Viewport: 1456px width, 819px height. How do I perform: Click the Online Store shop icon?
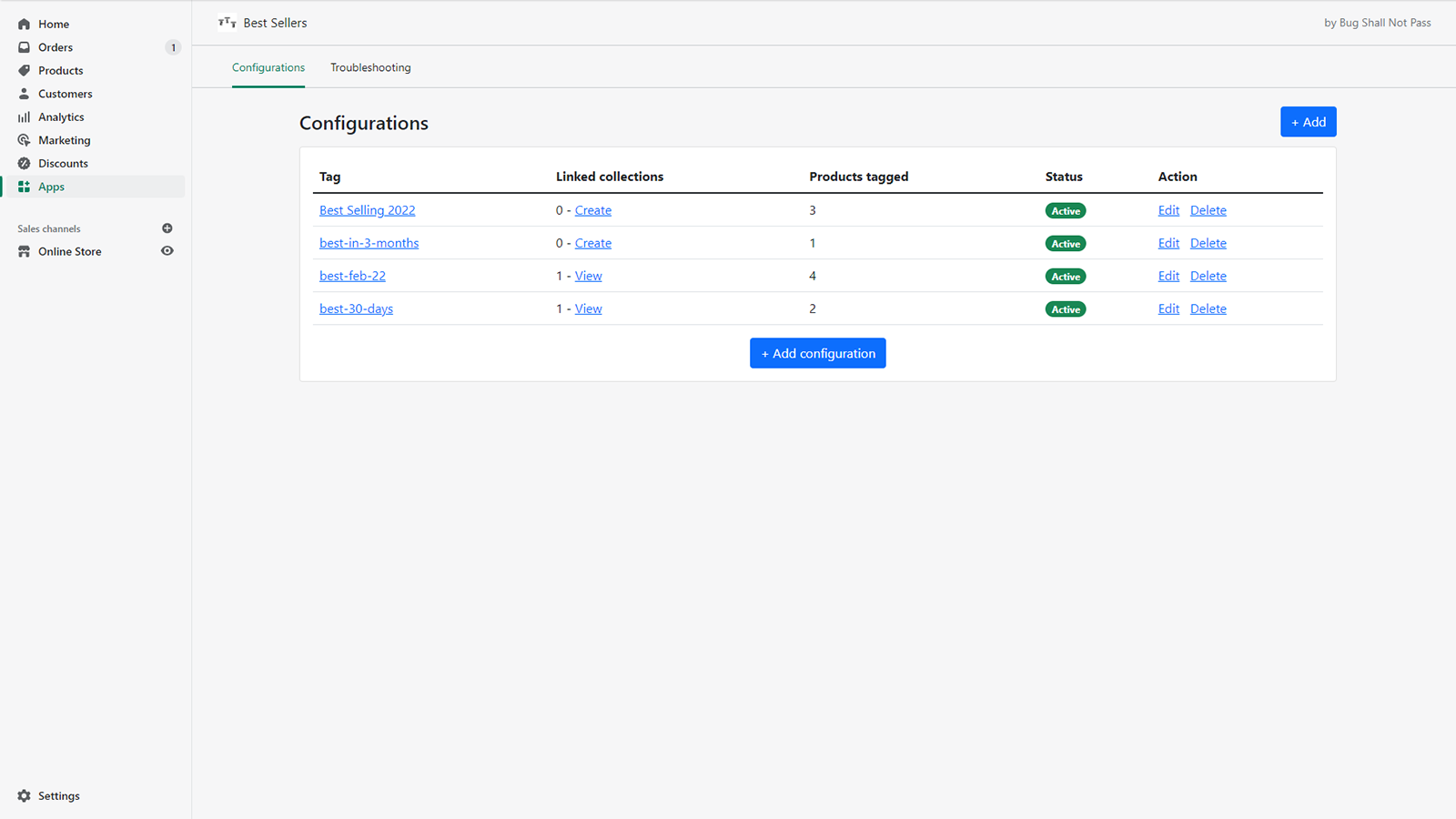tap(24, 252)
